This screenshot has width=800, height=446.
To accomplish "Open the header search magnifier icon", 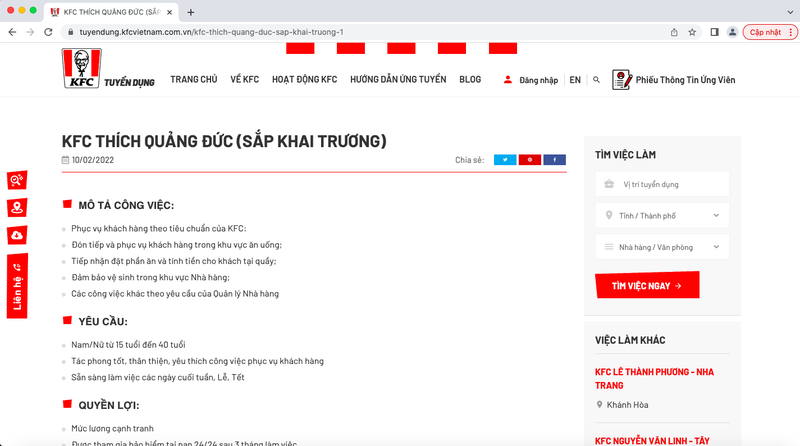I will point(597,80).
